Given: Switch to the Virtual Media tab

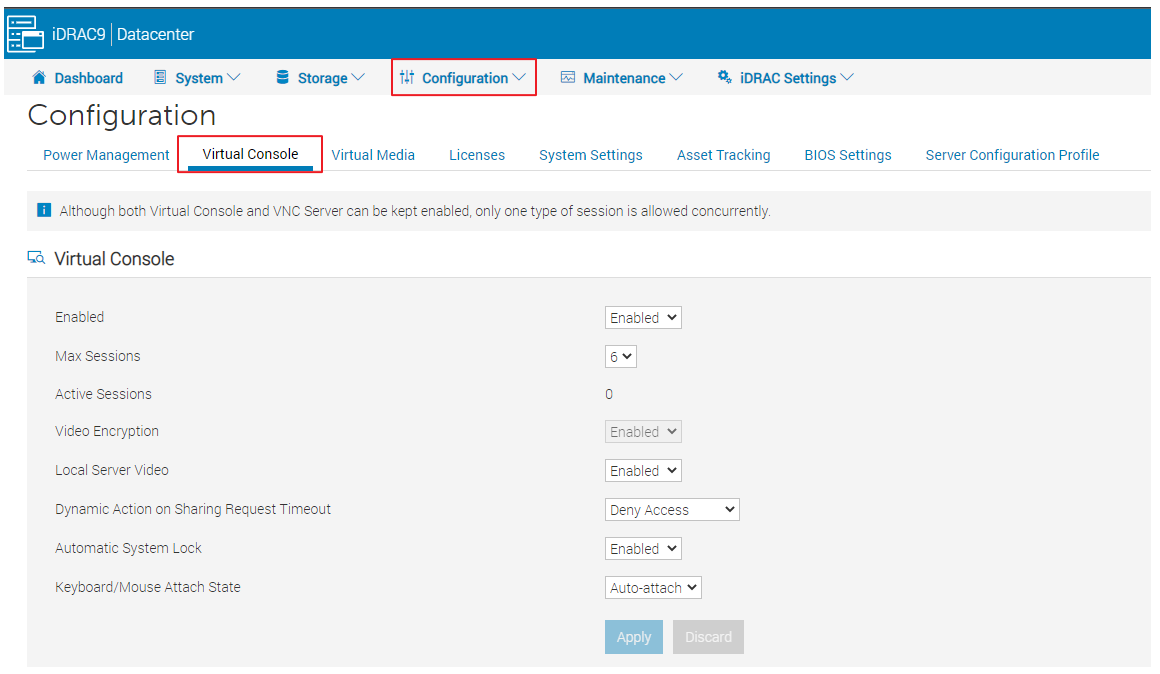Looking at the screenshot, I should (x=373, y=154).
